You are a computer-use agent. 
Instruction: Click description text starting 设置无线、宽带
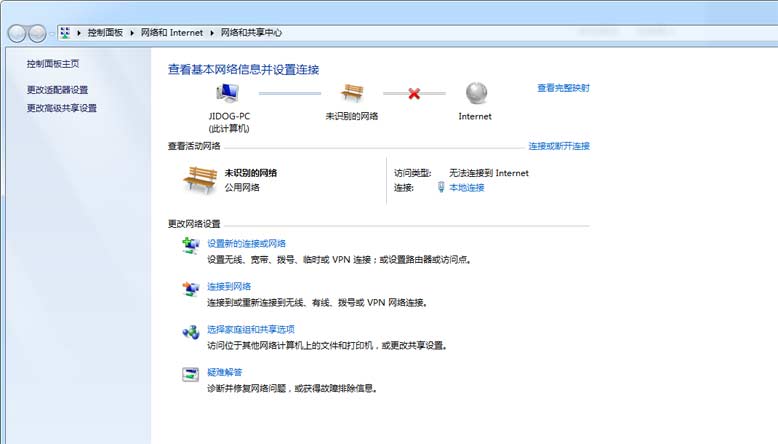click(x=339, y=259)
